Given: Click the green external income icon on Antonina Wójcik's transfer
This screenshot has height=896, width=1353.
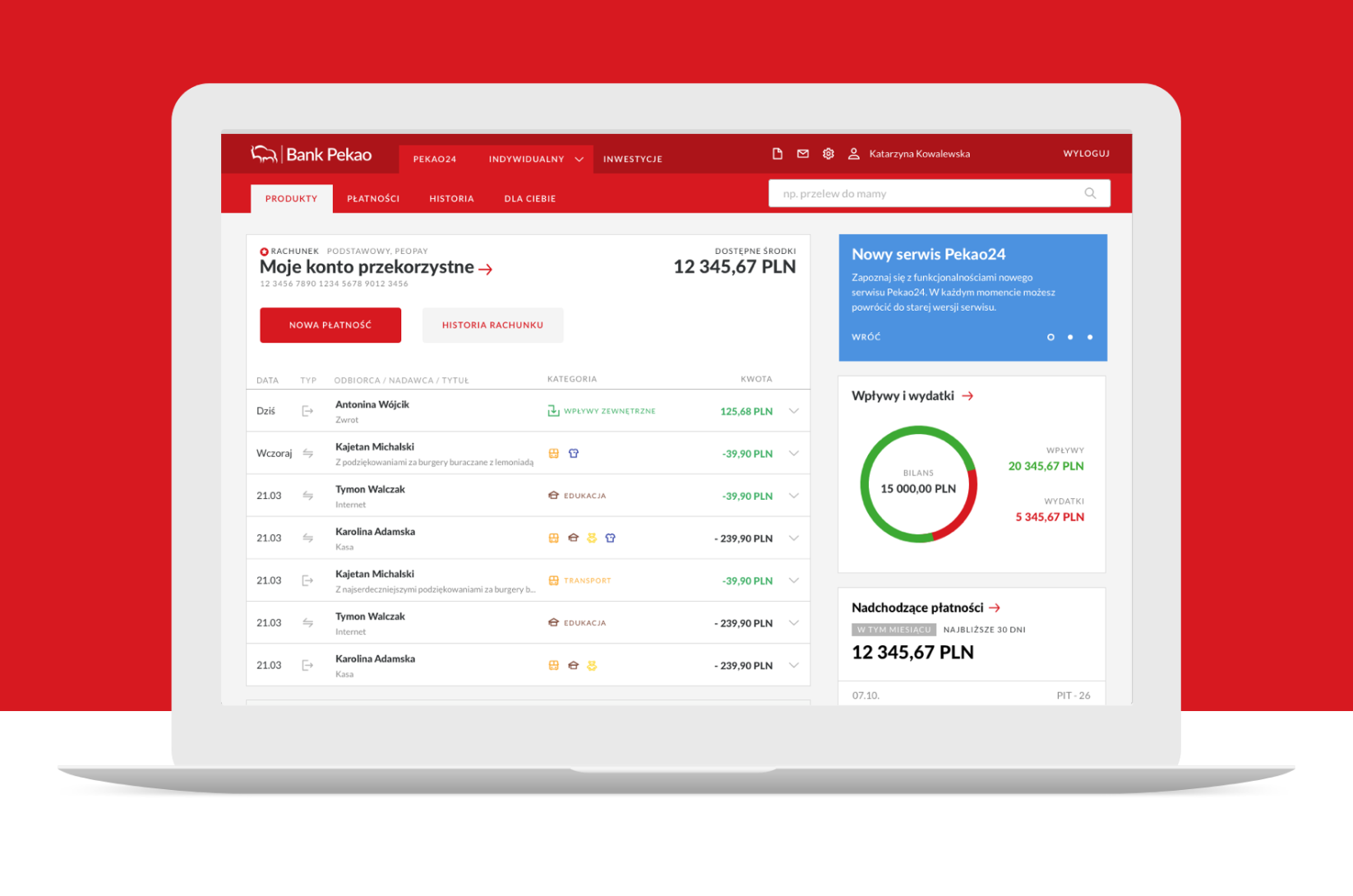Looking at the screenshot, I should pyautogui.click(x=553, y=409).
